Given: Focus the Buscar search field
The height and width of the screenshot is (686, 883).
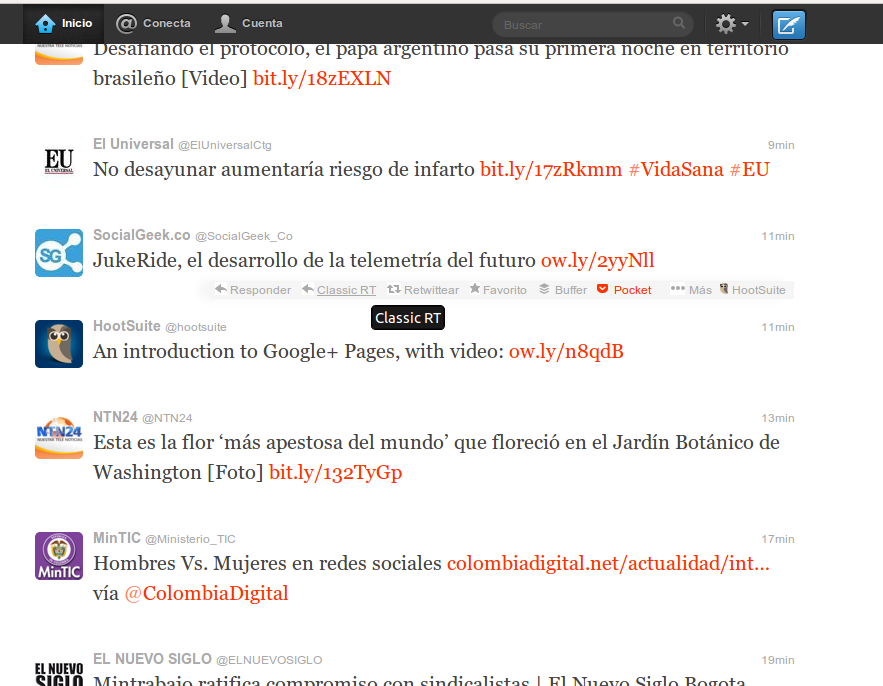Looking at the screenshot, I should tap(580, 24).
